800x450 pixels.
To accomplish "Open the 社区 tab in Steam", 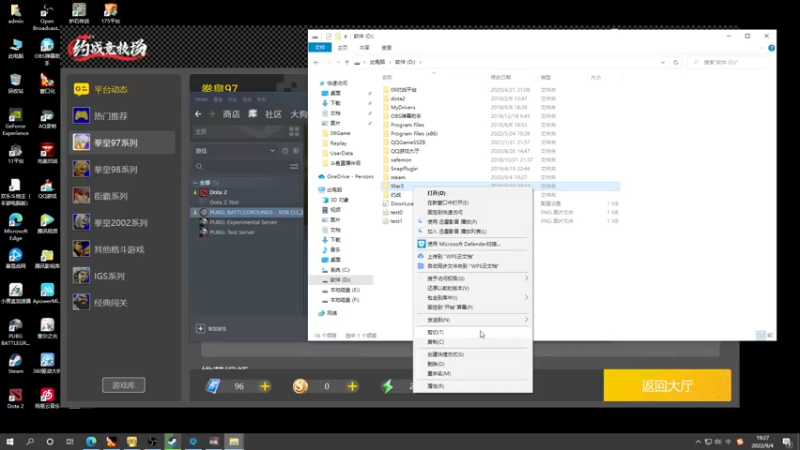I will coord(273,114).
